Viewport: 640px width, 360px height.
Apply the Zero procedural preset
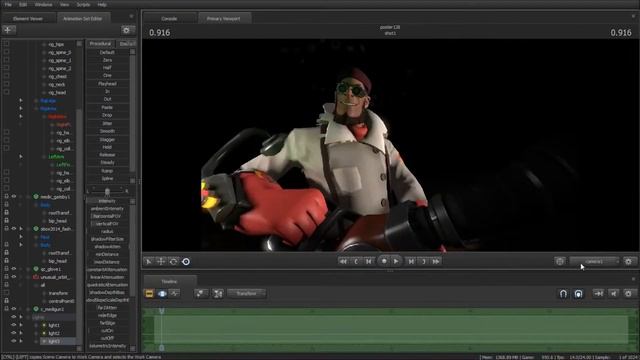point(107,60)
